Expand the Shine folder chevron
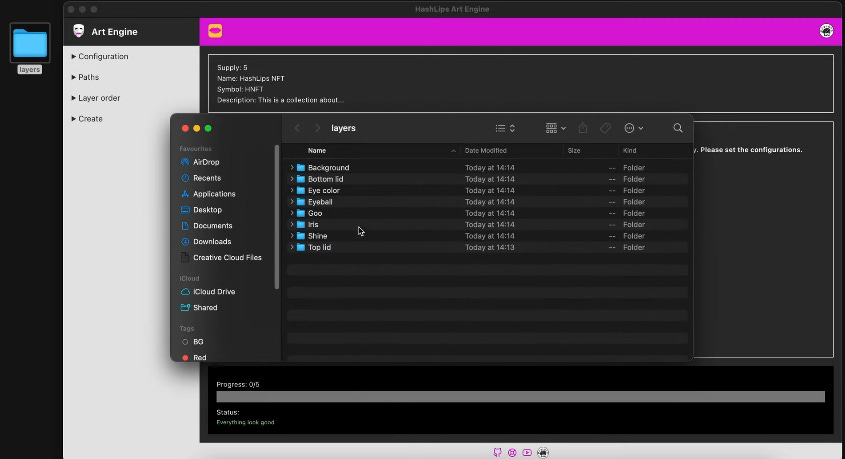 (292, 235)
